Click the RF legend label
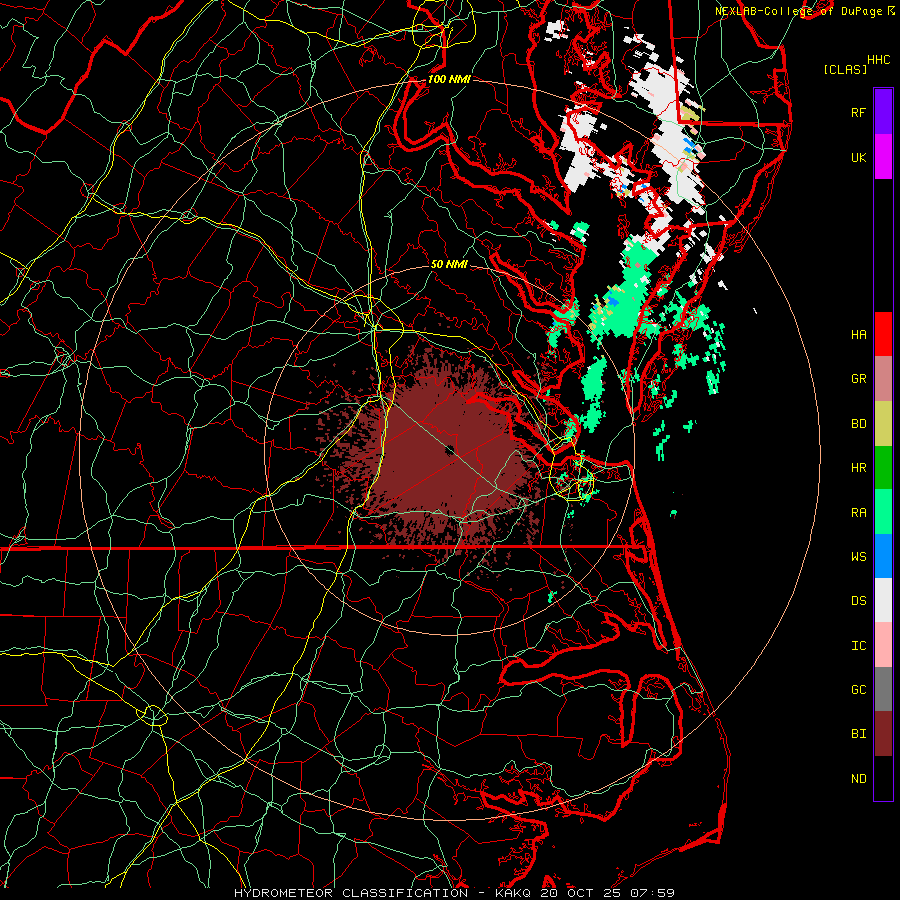900x900 pixels. pos(859,112)
